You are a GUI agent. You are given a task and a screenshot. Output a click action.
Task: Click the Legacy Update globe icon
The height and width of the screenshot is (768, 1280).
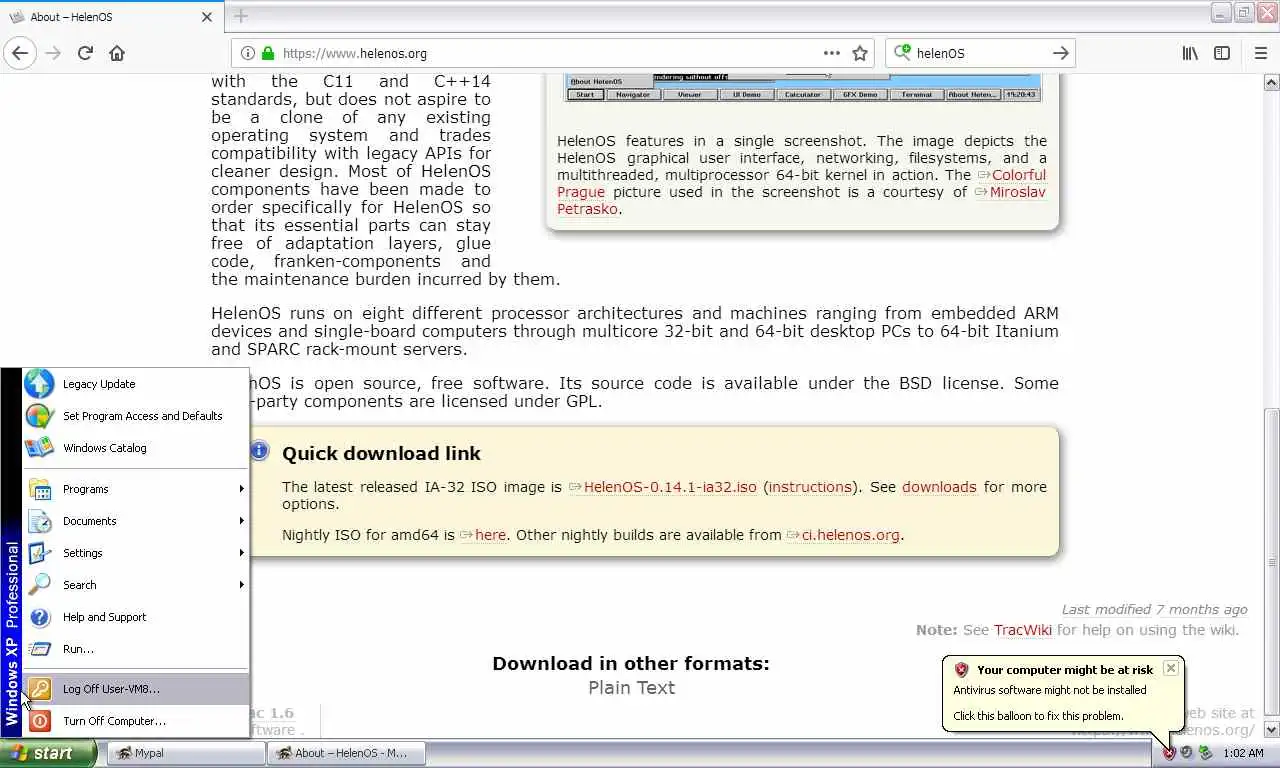coord(39,383)
